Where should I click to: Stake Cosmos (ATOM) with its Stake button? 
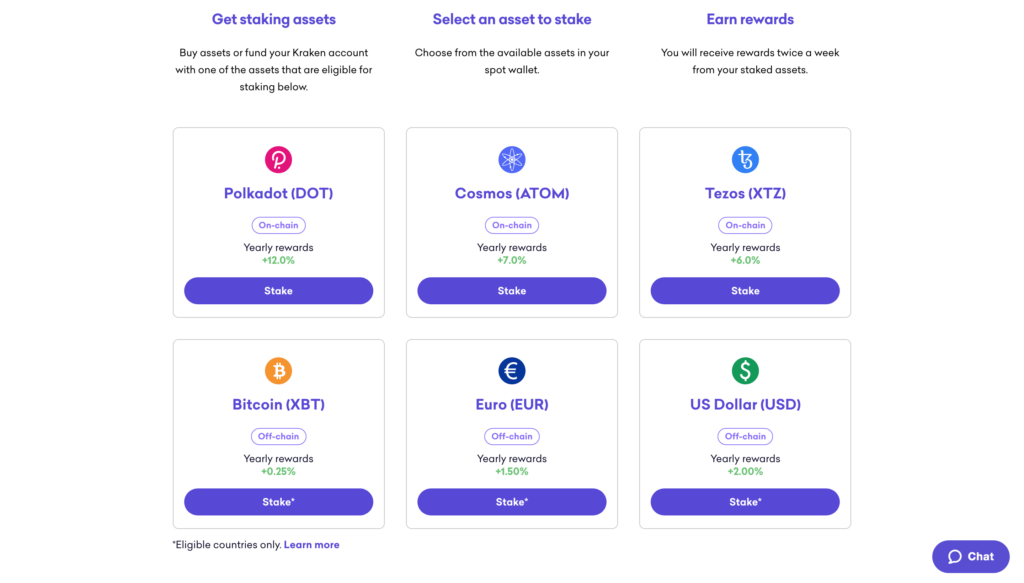pyautogui.click(x=511, y=291)
